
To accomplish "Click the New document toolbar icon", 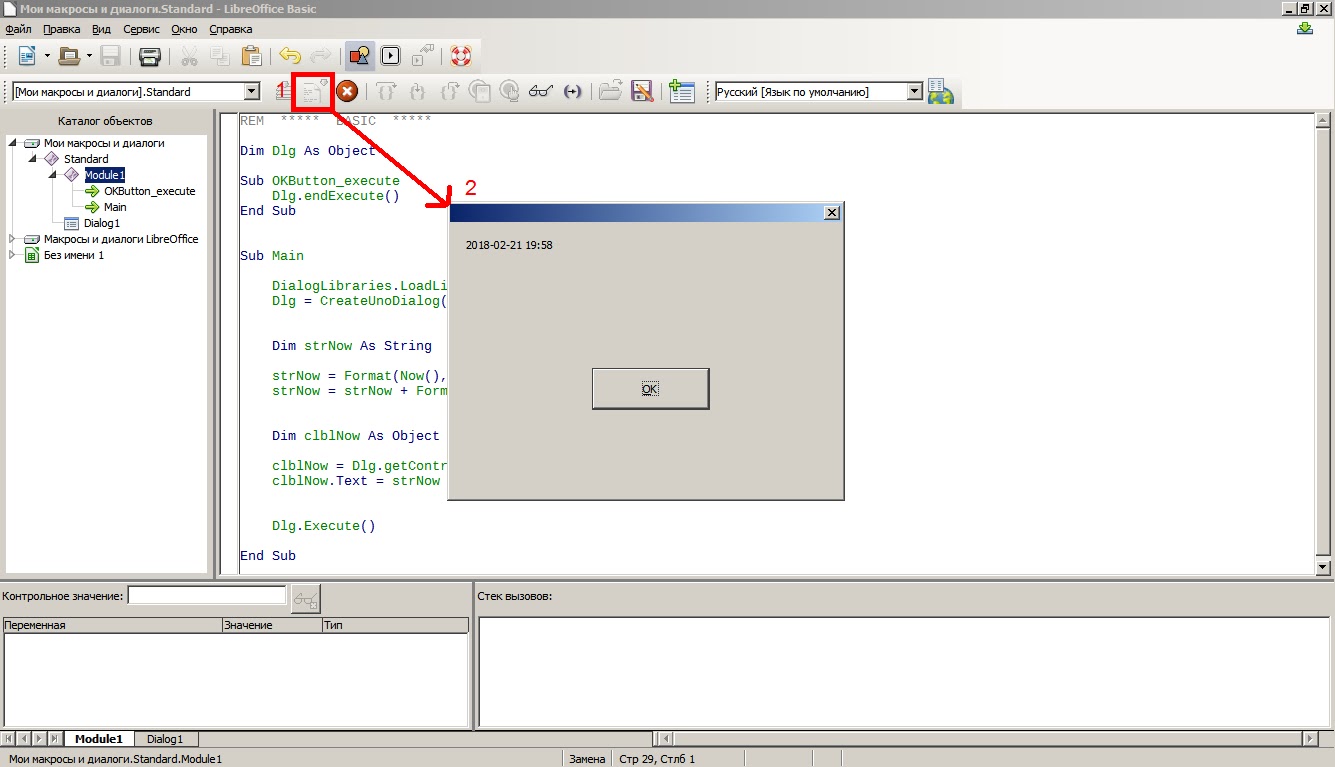I will pos(26,56).
